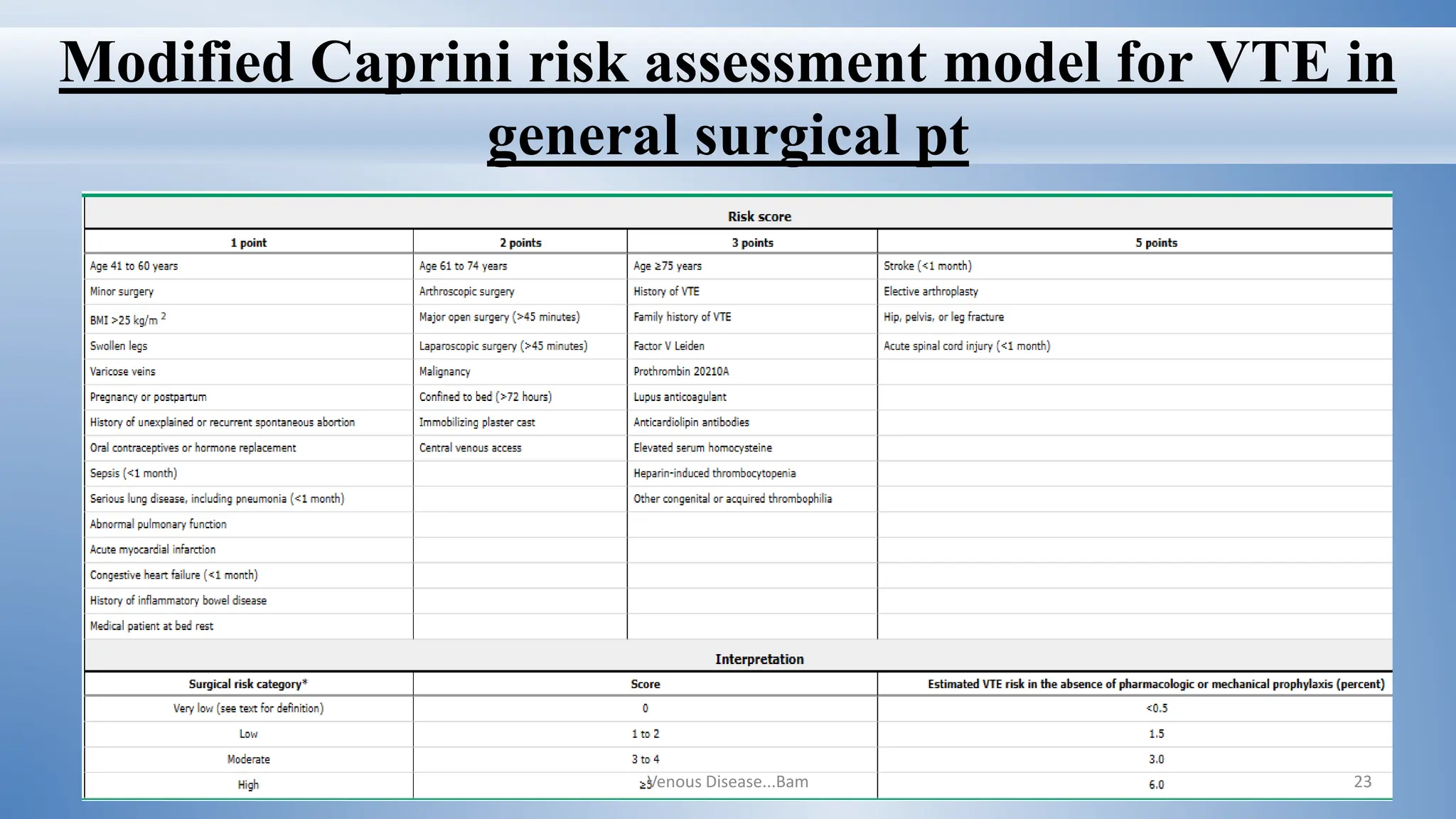Click 'Major open surgery (>45 minutes)' cell
Viewport: 1456px width, 819px height.
pyautogui.click(x=499, y=317)
